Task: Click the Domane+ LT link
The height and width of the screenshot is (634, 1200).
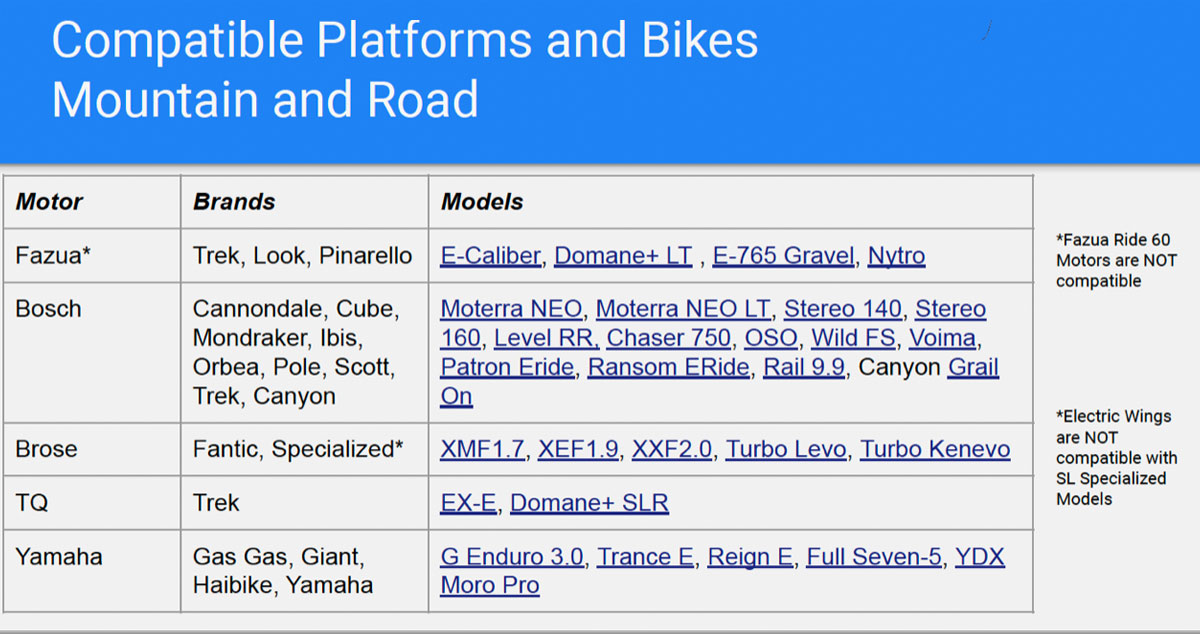Action: click(622, 256)
